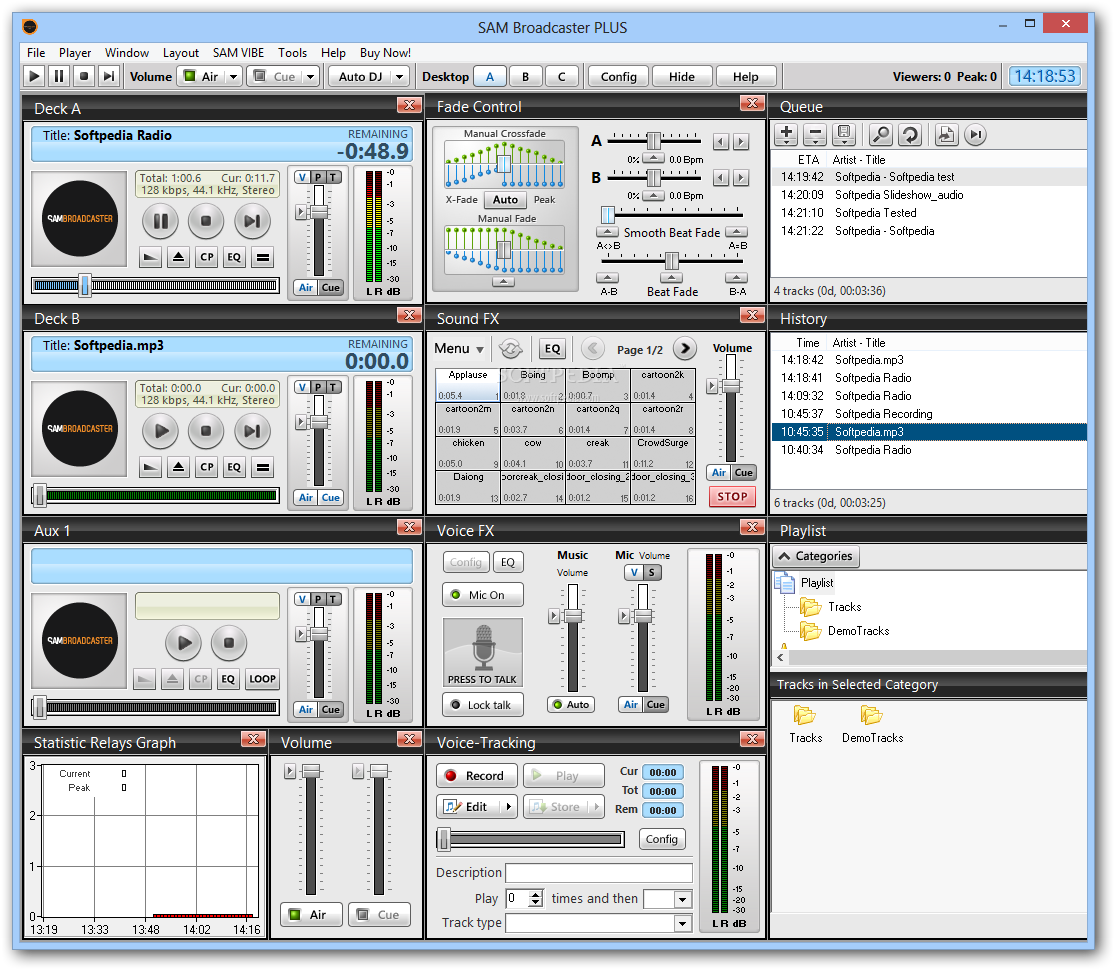Adjust the Sound FX volume fader
Viewport: 1115px width, 970px height.
pos(731,385)
